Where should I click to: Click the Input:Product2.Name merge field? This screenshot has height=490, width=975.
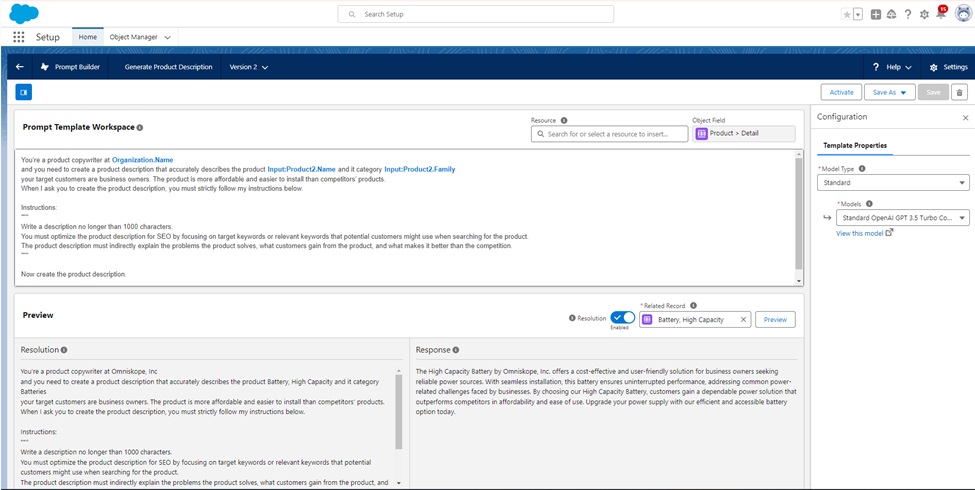(x=302, y=169)
